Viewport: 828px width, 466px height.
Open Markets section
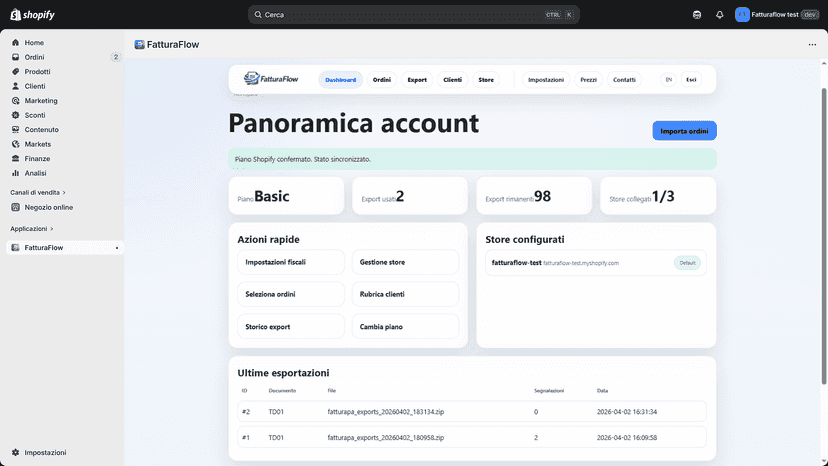pos(37,144)
